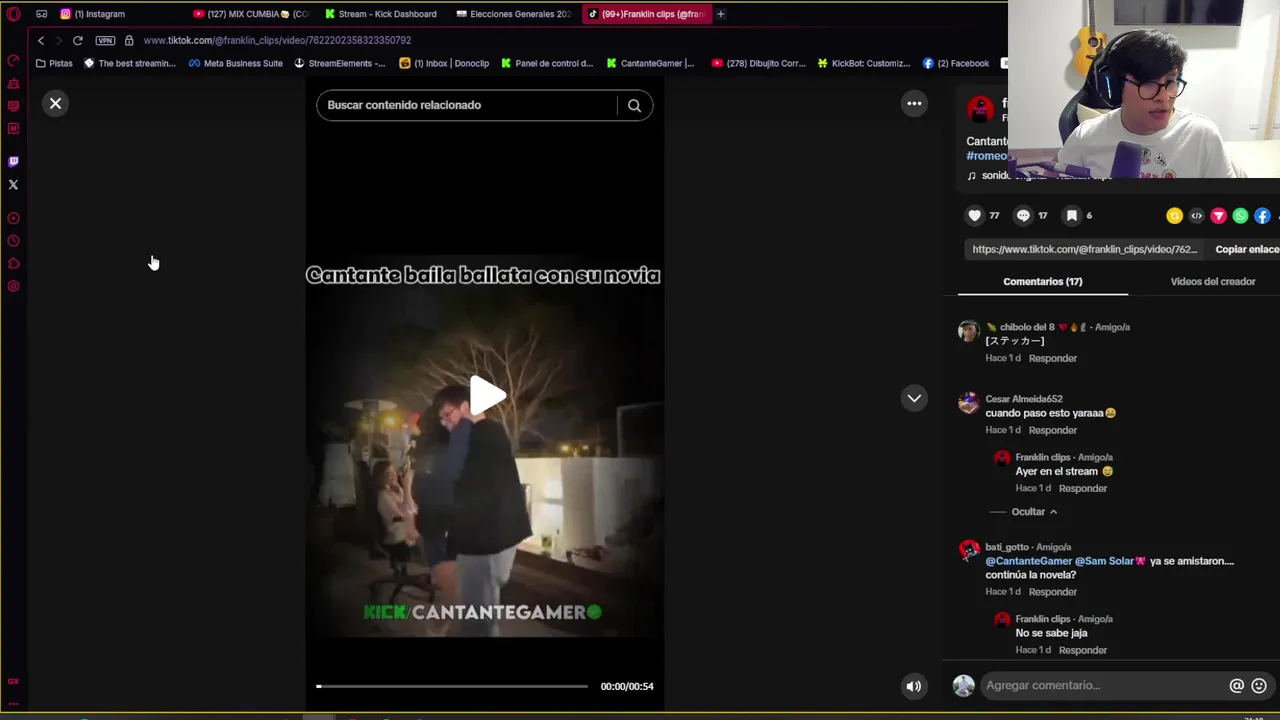The height and width of the screenshot is (720, 1280).
Task: Open the emoji picker in comment box
Action: (x=1259, y=685)
